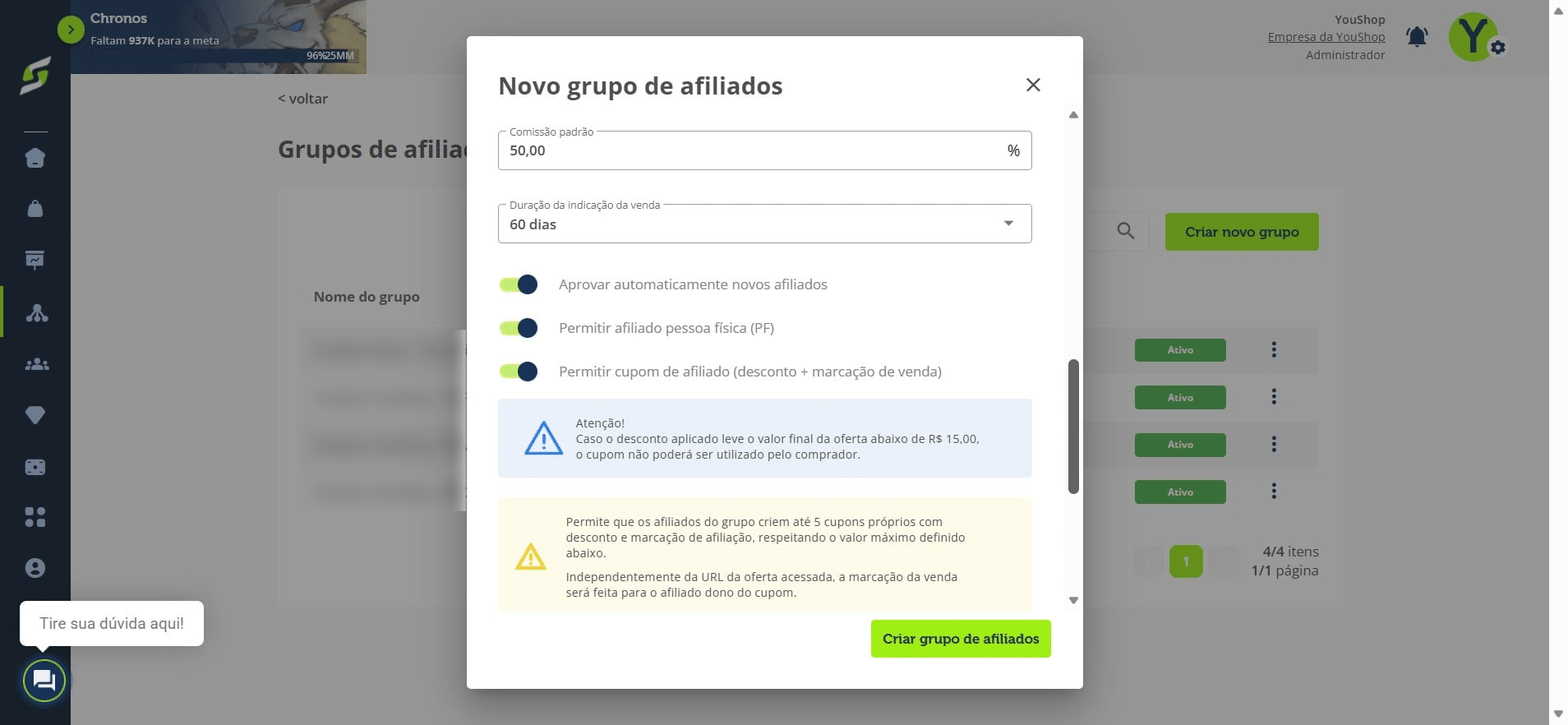The width and height of the screenshot is (1568, 725).
Task: Click the Nome do grupo column header
Action: point(367,297)
